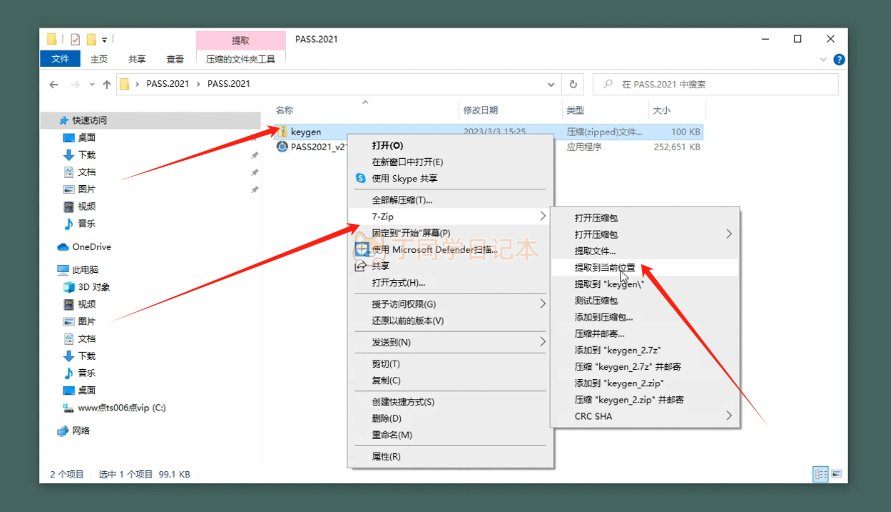Click the 3D 对象 cube icon
Viewport: 891px width, 512px height.
tap(69, 287)
